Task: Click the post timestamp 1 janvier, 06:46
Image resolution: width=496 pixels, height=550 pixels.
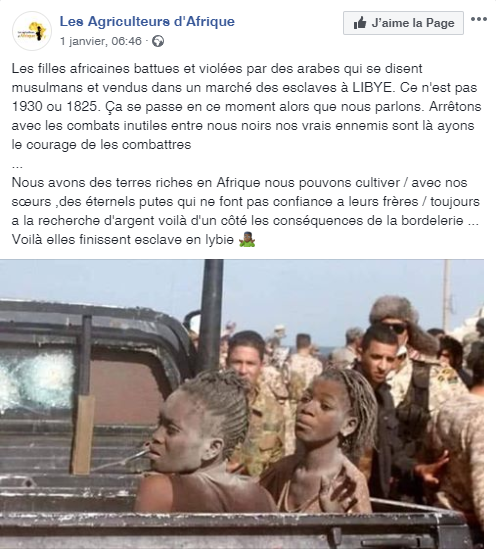Action: click(x=101, y=41)
